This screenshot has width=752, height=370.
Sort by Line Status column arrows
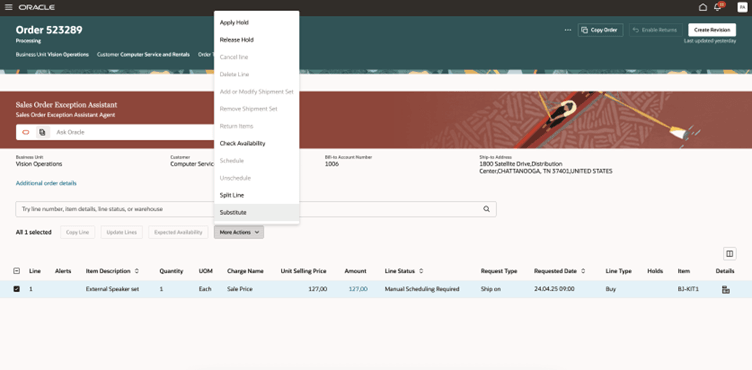(x=421, y=271)
